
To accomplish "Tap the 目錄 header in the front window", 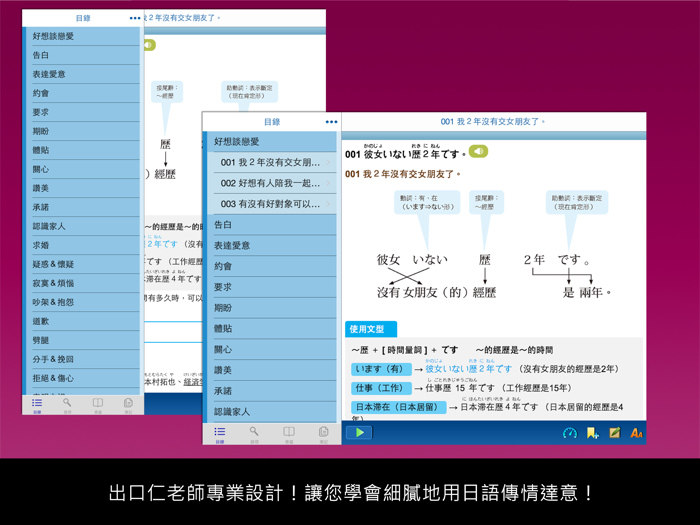I will pyautogui.click(x=272, y=122).
